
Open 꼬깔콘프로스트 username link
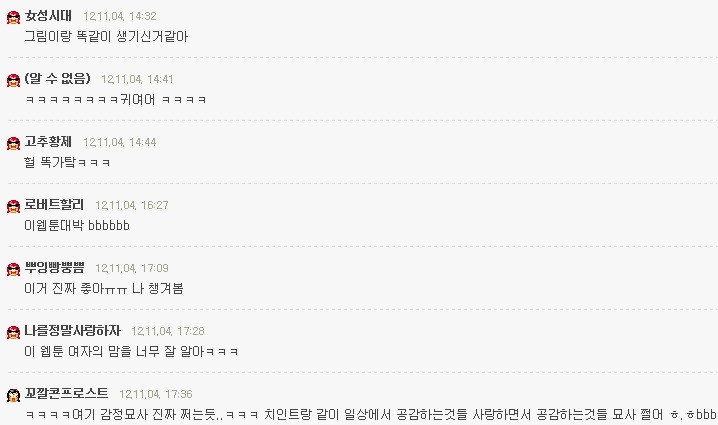pos(66,393)
